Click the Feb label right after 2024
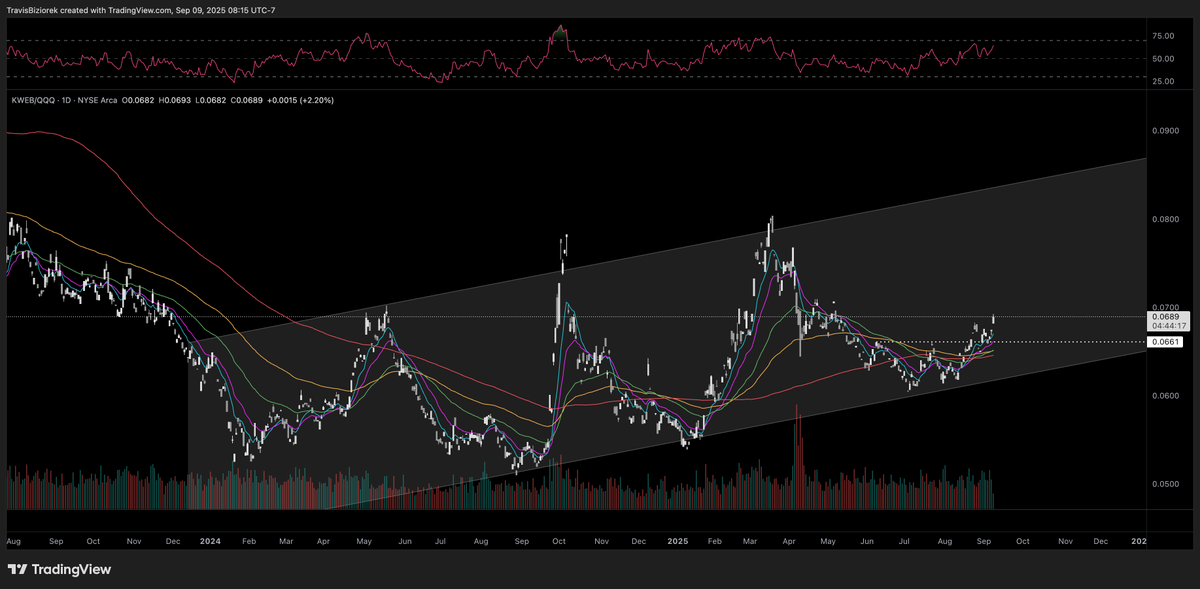1200x589 pixels. 248,540
